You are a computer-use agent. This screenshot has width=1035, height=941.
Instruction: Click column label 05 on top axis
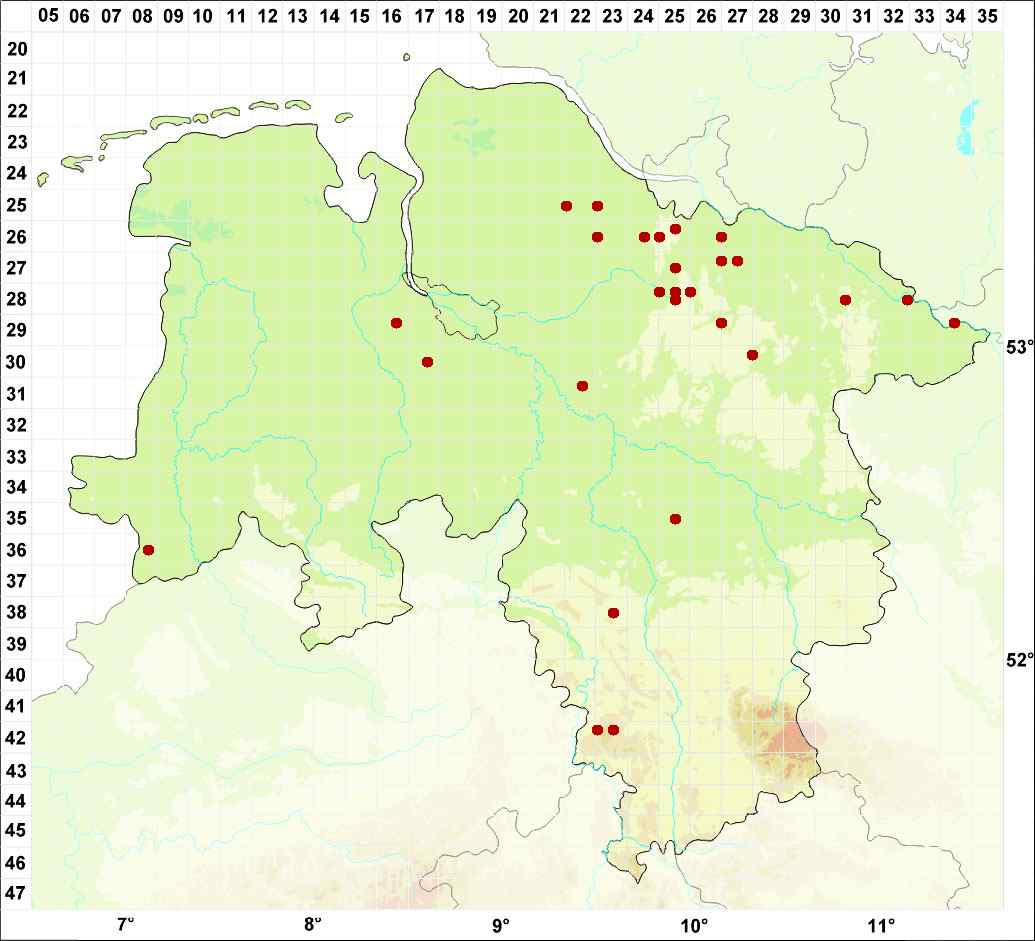tap(48, 15)
